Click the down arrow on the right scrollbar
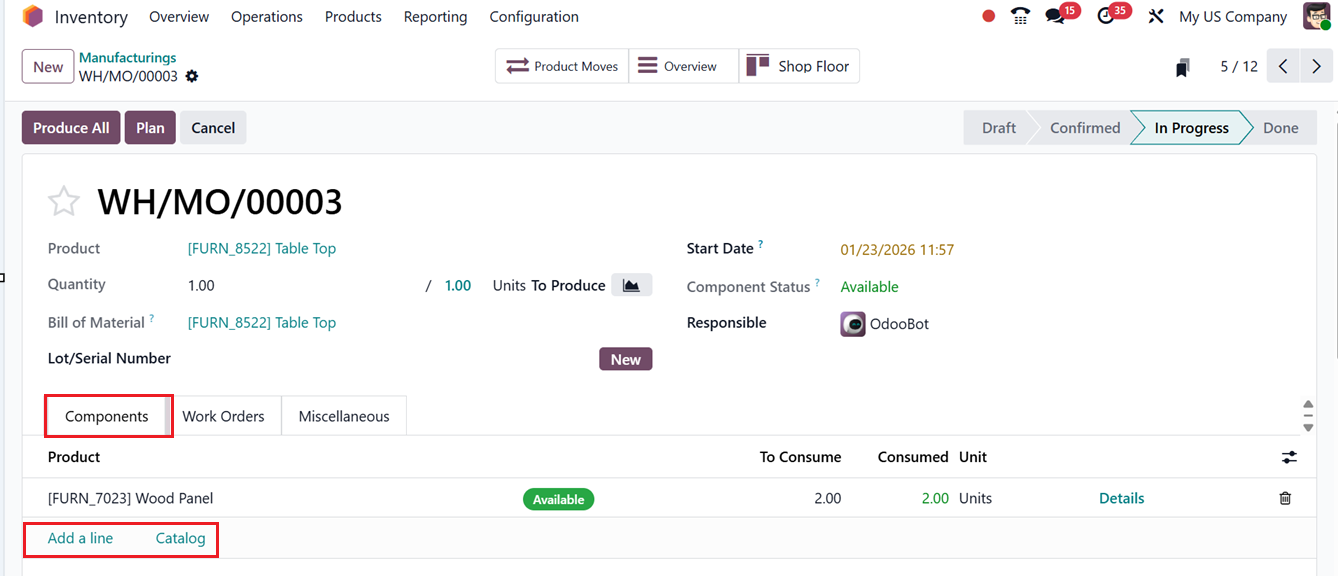Viewport: 1338px width, 576px height. [x=1308, y=428]
